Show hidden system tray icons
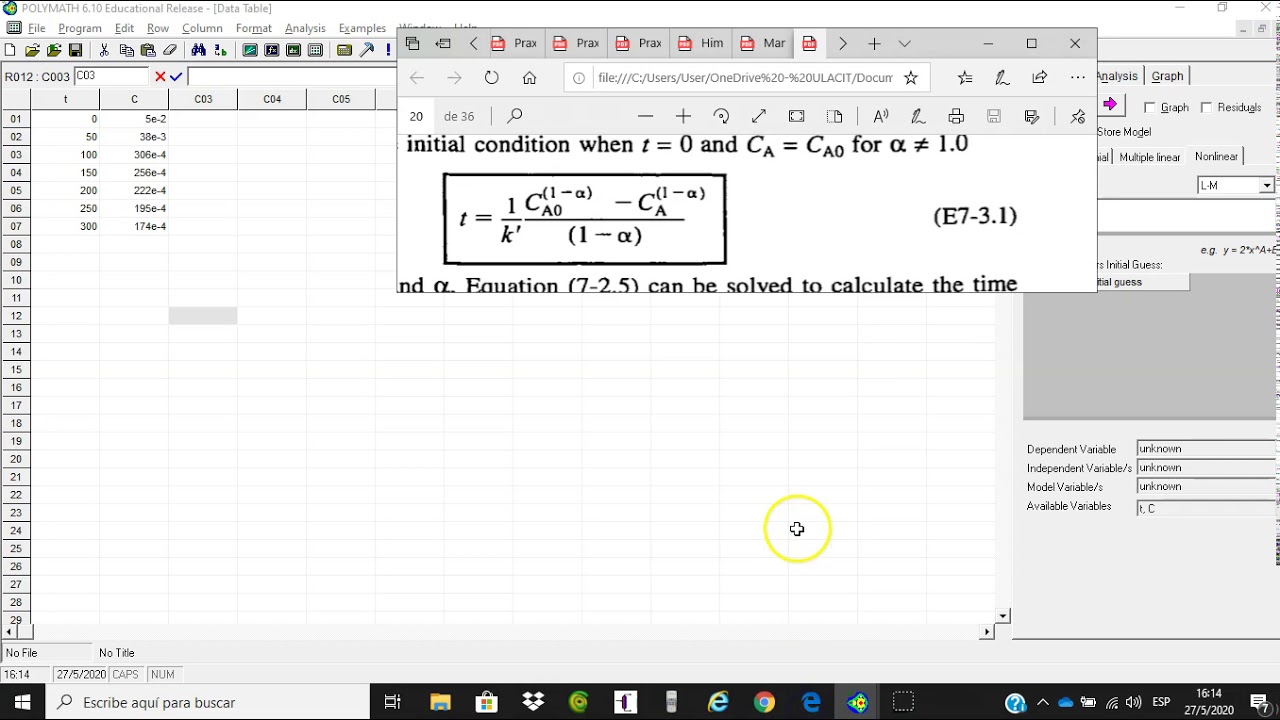The height and width of the screenshot is (720, 1280). [1043, 702]
